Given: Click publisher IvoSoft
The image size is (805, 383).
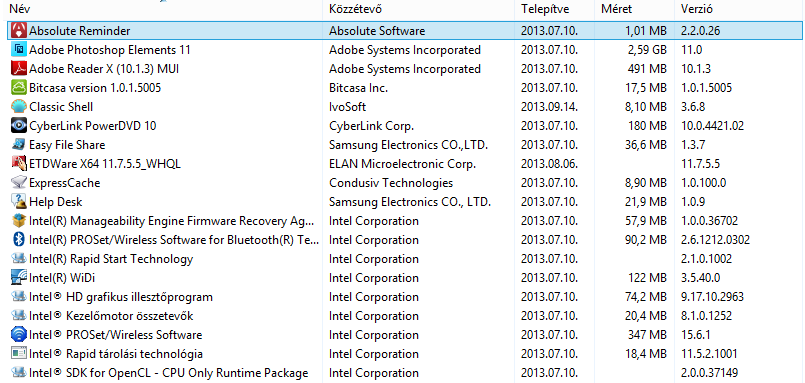Looking at the screenshot, I should [348, 107].
